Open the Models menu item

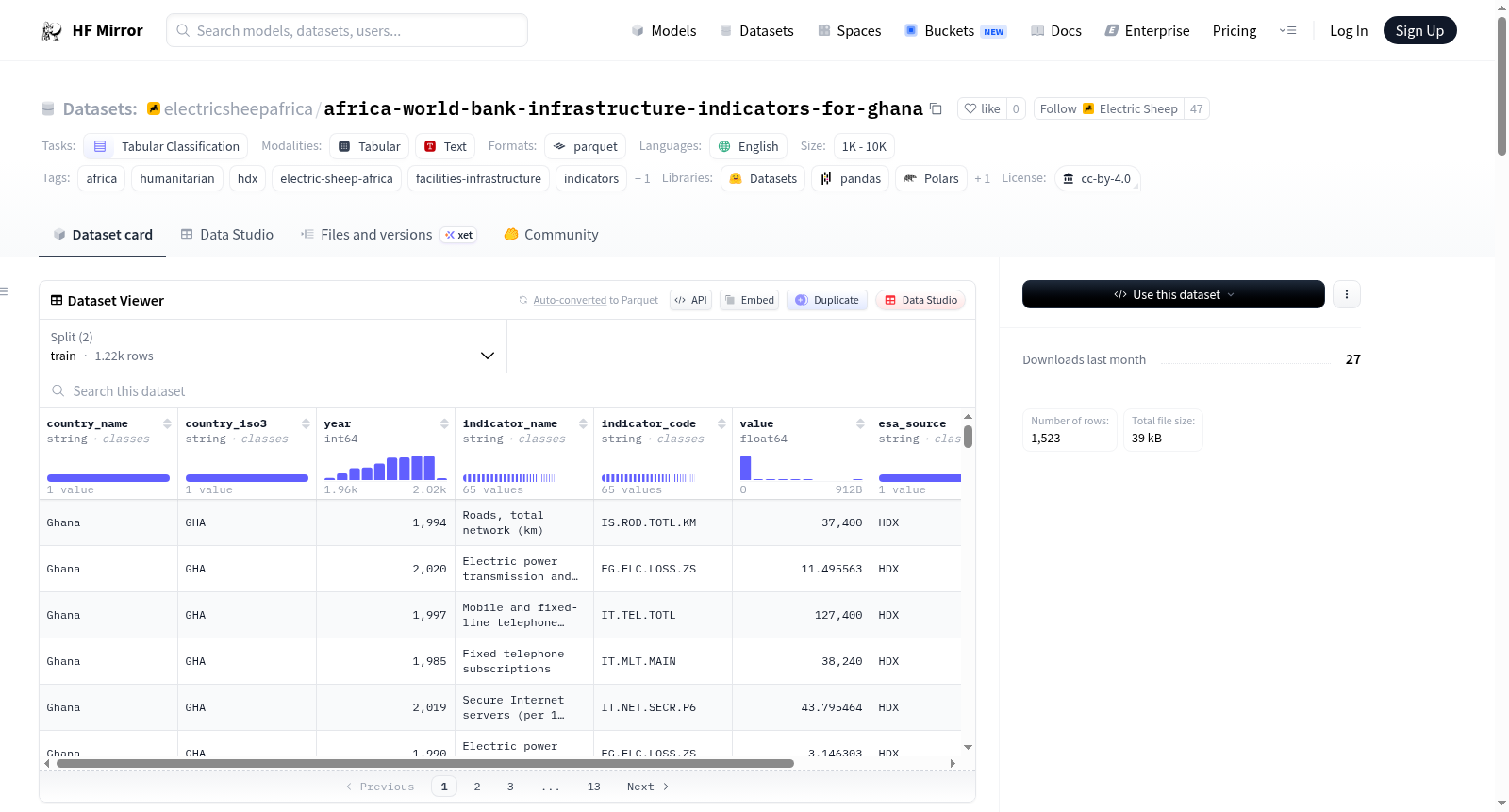[664, 31]
